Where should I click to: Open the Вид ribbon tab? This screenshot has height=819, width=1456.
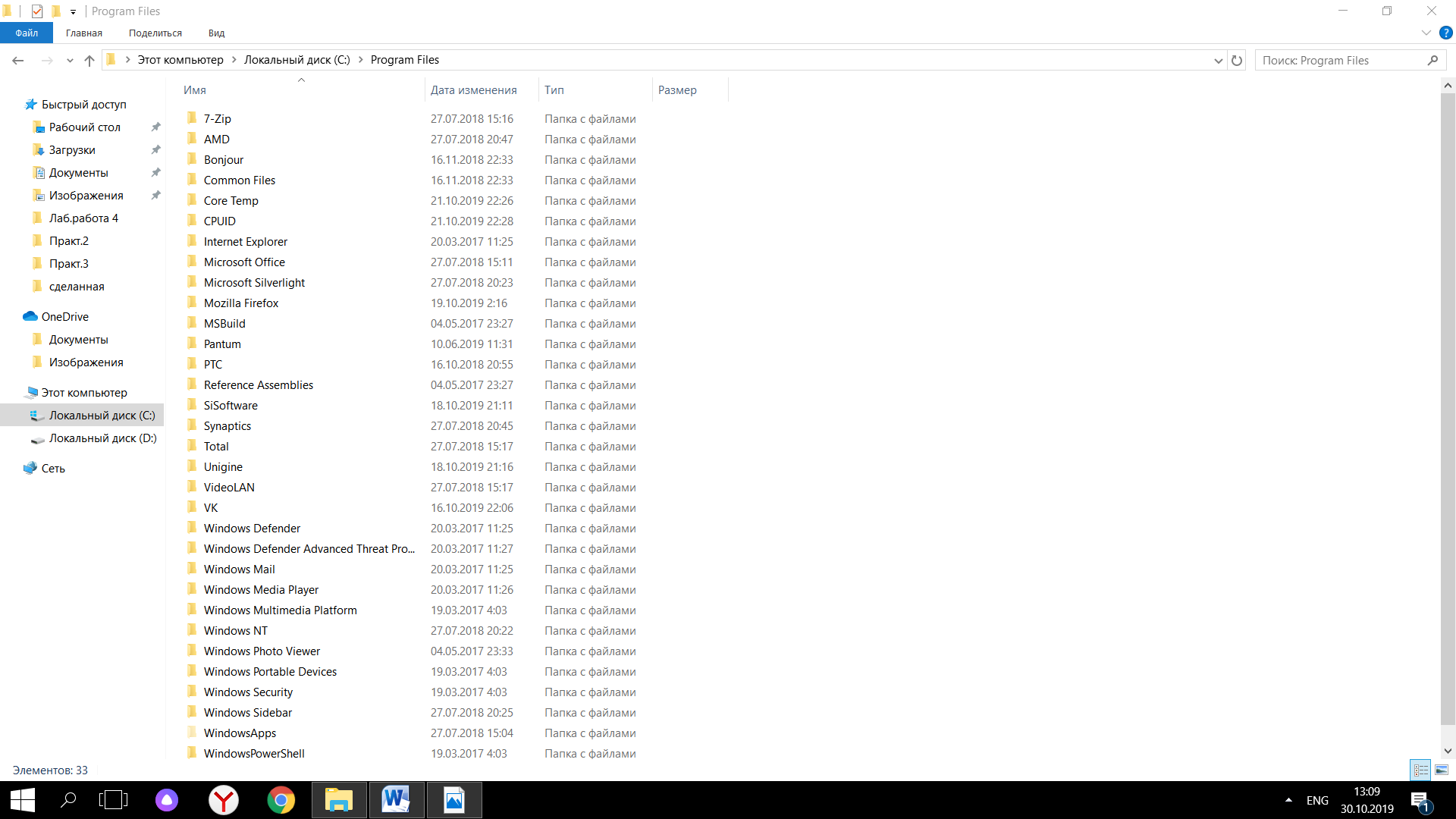217,33
